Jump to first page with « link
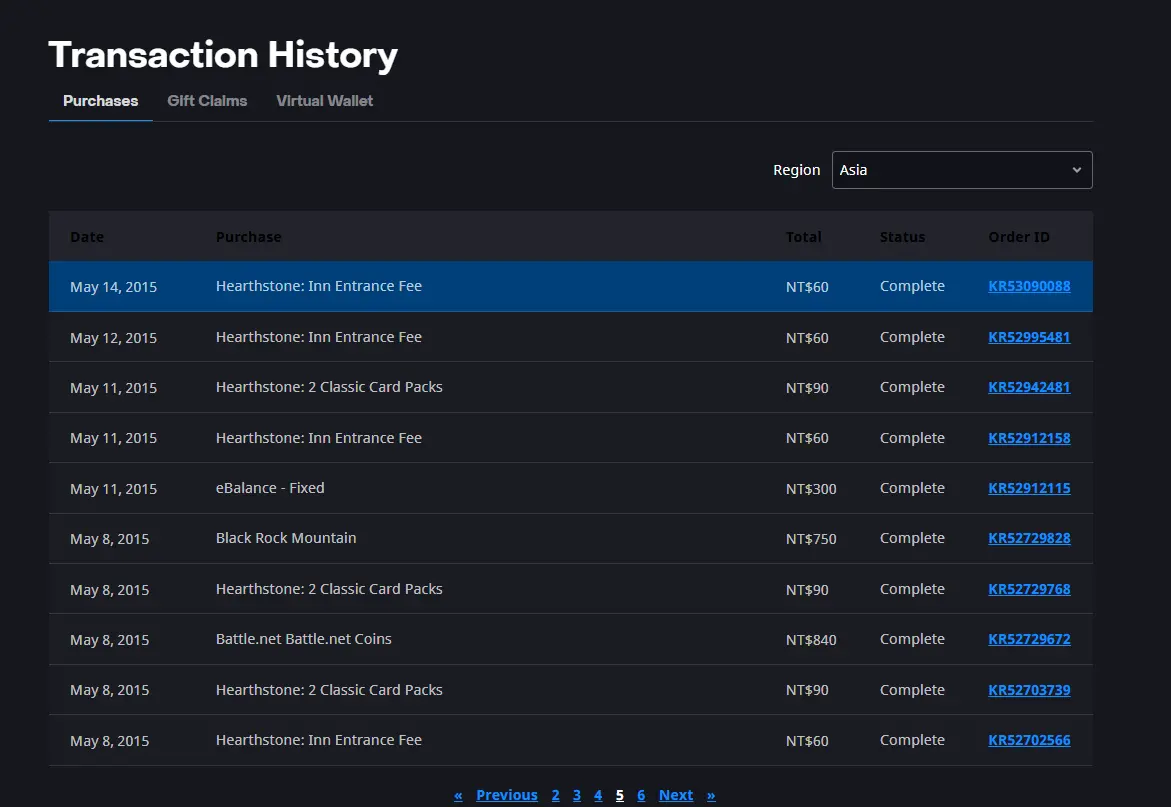The image size is (1171, 807). coord(458,796)
